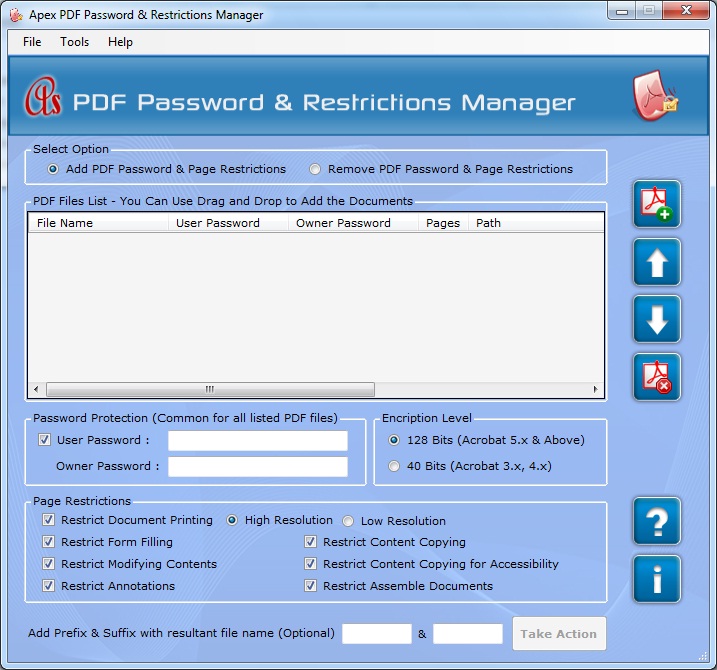Choose 40 Bits encryption level
Image resolution: width=717 pixels, height=670 pixels.
[x=394, y=466]
